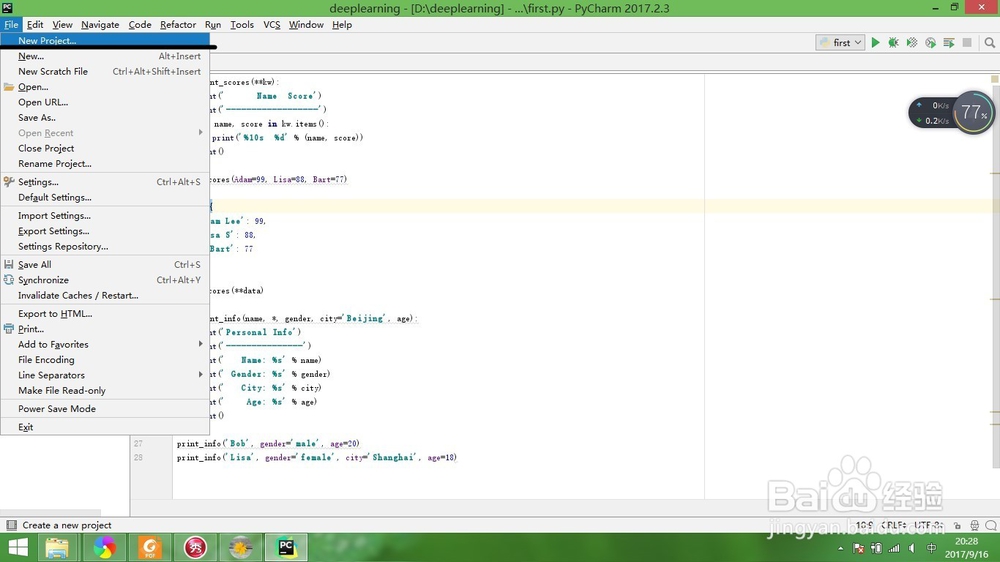Click the Synchronize refresh icon
The image size is (1000, 562).
9,279
